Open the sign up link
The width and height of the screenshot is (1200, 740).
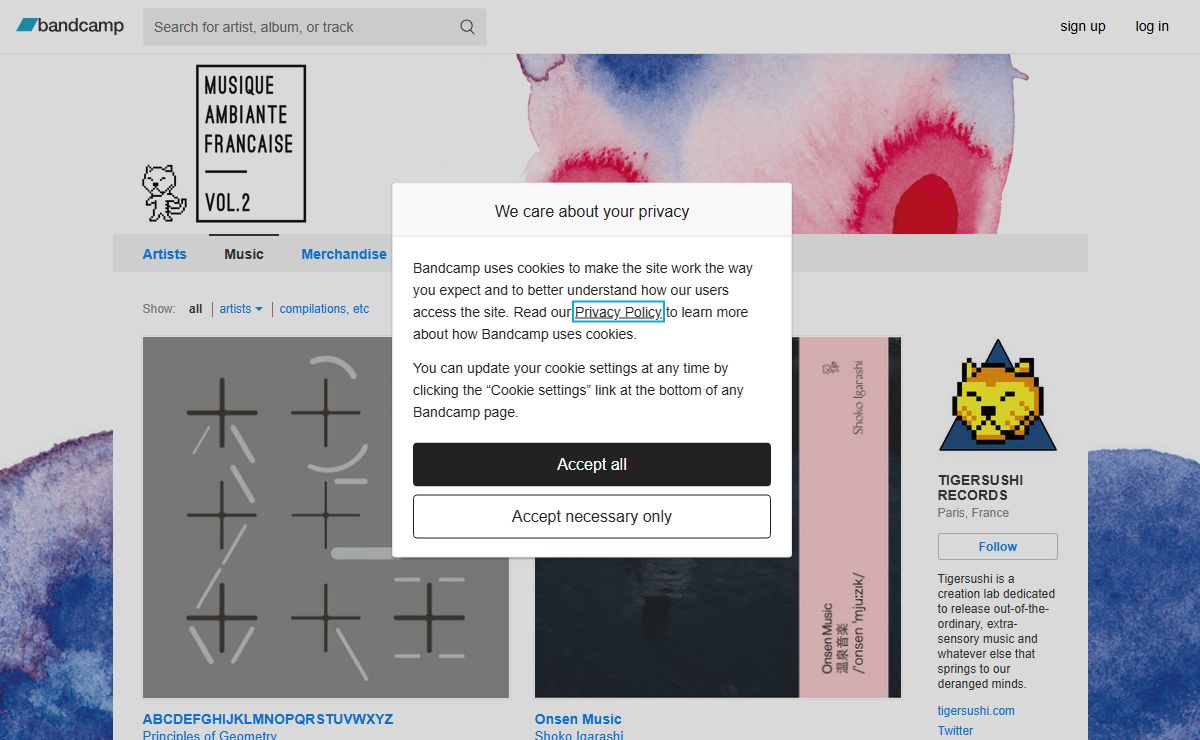click(x=1083, y=26)
